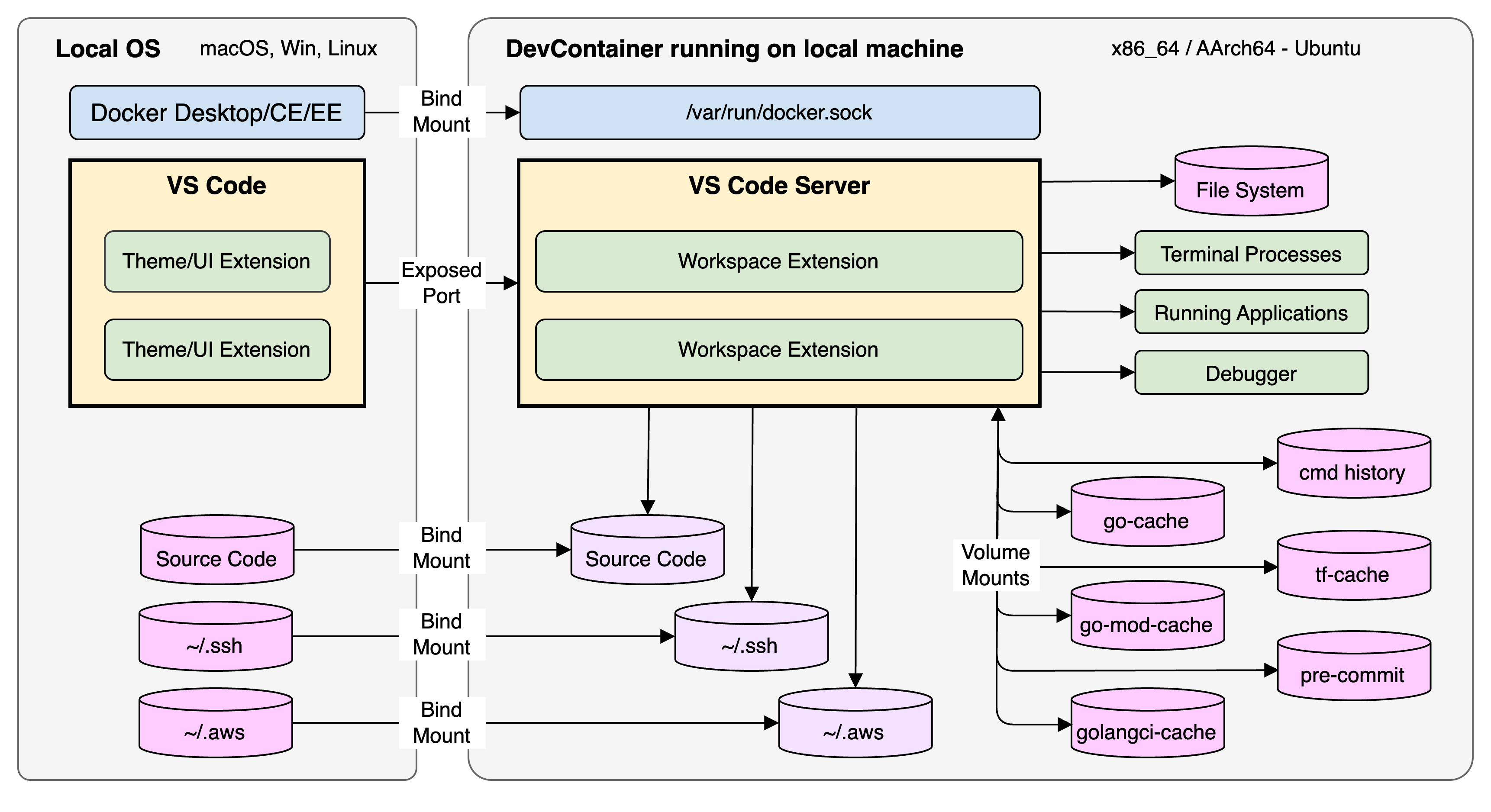Select the upper Workspace Extension box
This screenshot has height=812, width=1491.
tap(779, 261)
